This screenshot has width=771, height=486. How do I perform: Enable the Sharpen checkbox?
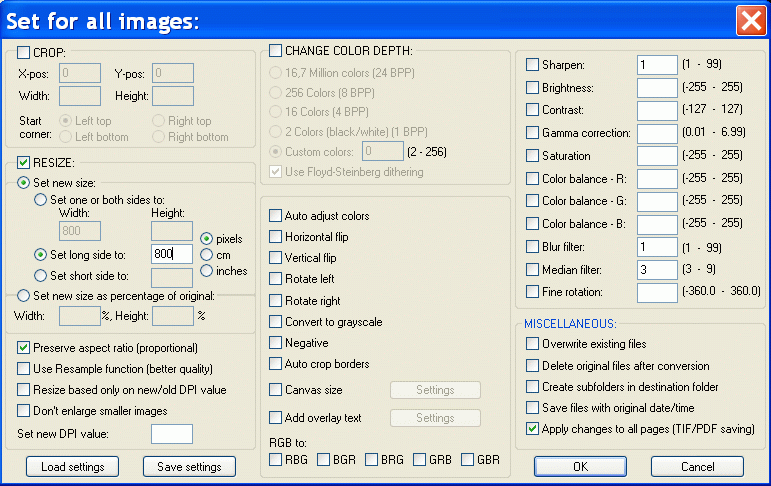tap(533, 65)
